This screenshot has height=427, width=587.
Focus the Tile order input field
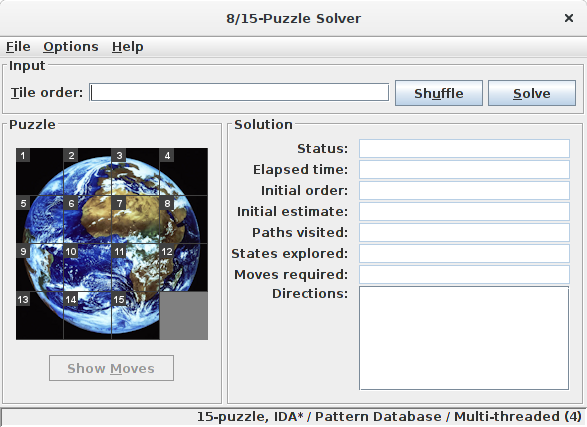tap(240, 92)
